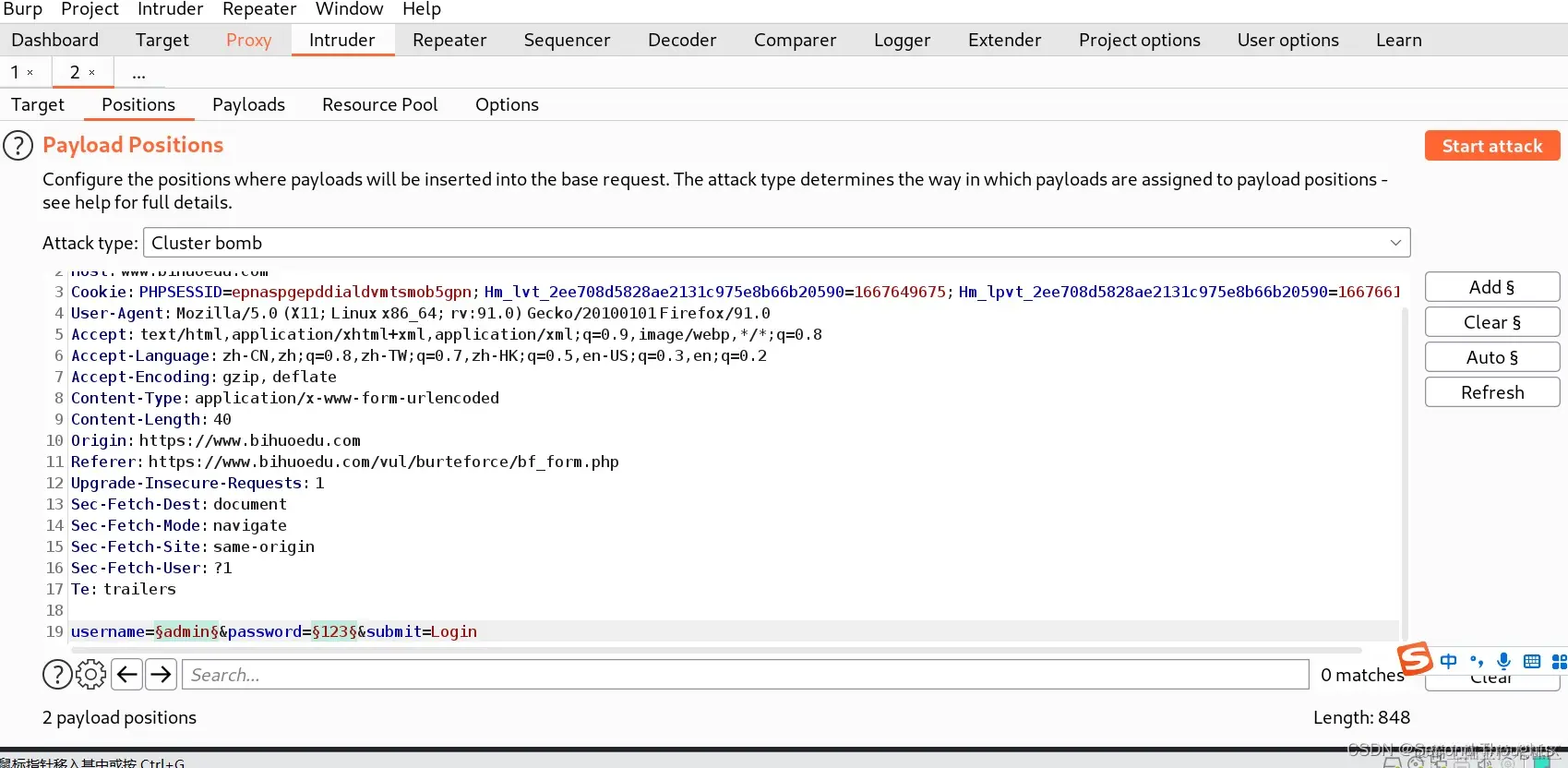Select Intruder attack tab 1
1568x768 pixels.
[x=15, y=73]
